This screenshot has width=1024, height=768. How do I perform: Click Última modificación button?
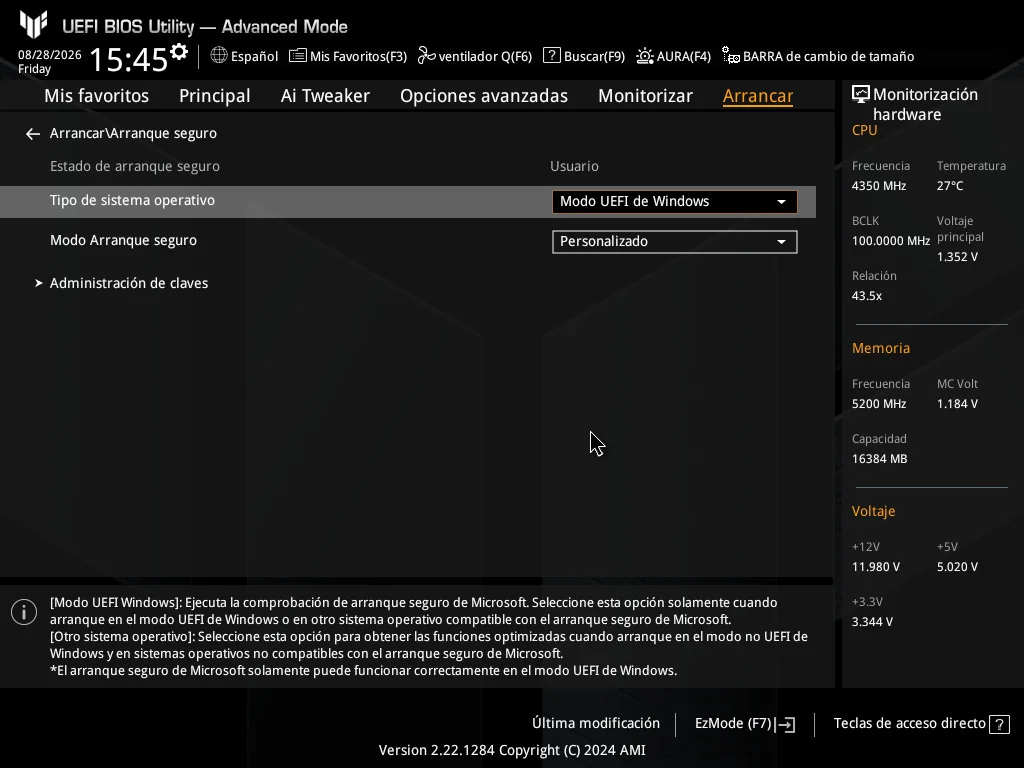coord(596,723)
